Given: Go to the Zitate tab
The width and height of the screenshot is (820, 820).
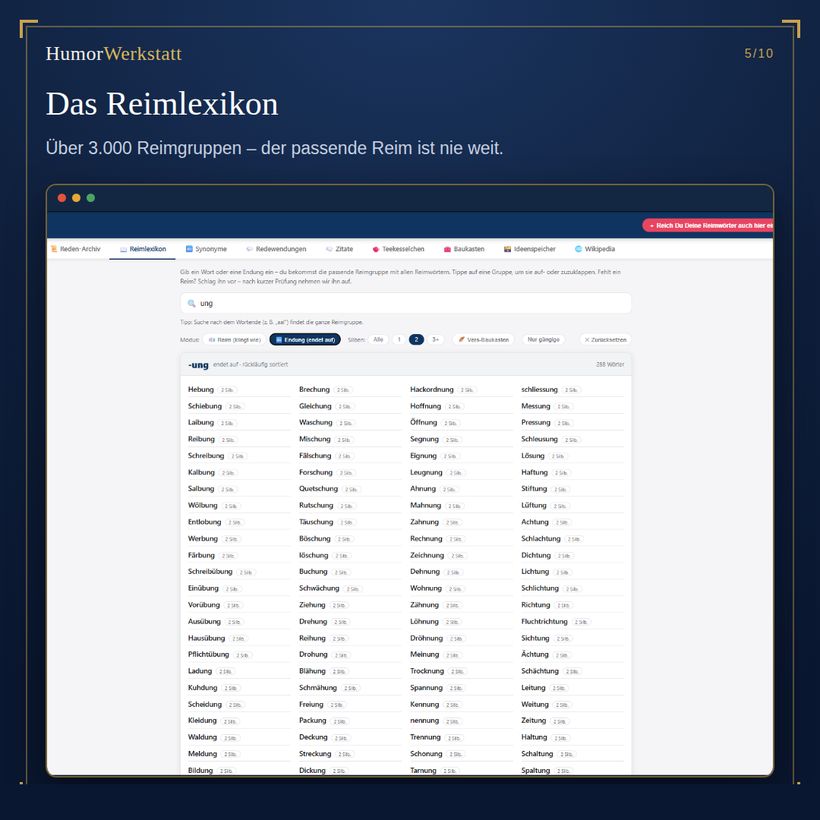Looking at the screenshot, I should coord(339,249).
